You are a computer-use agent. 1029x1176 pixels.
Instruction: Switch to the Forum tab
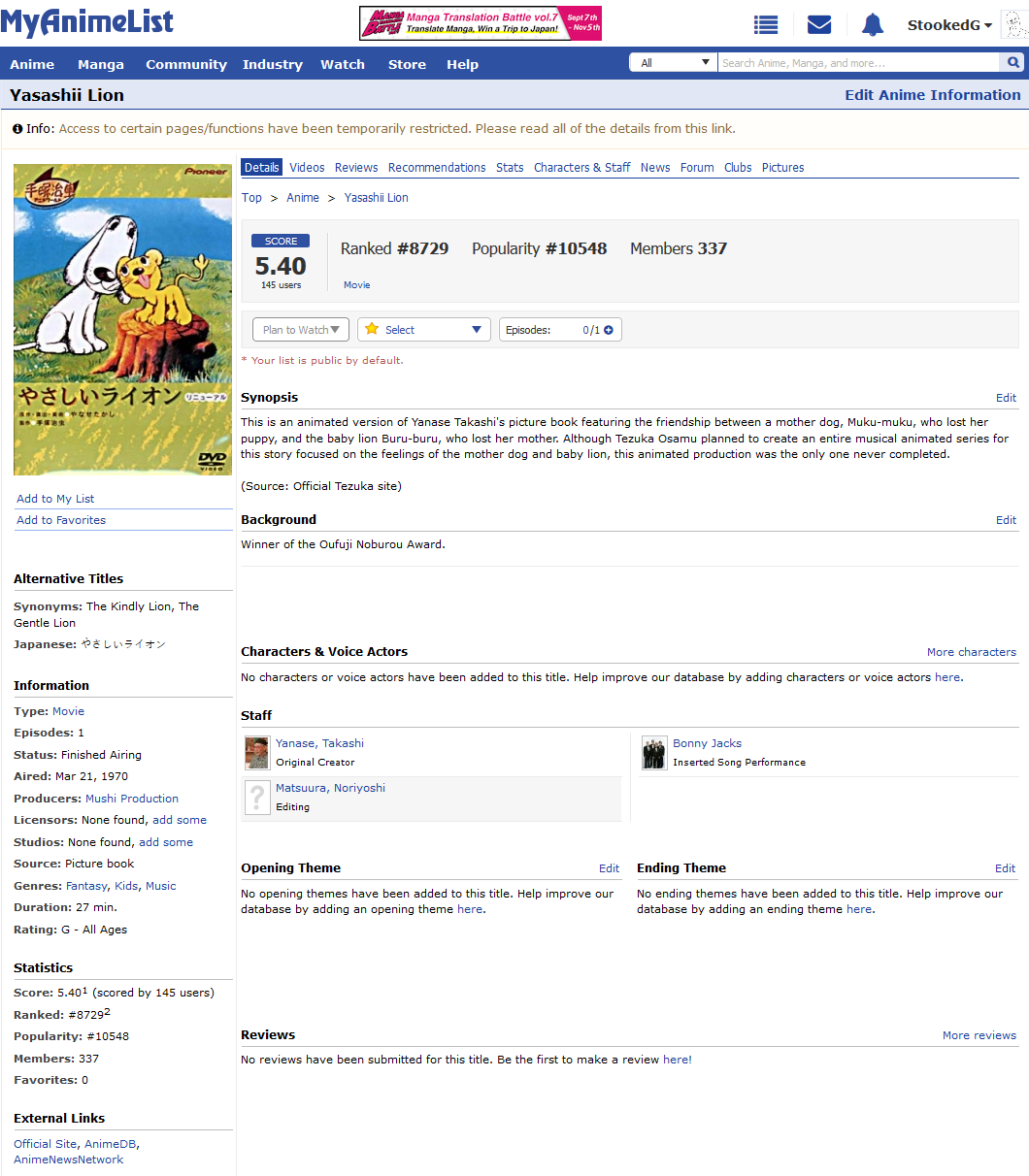tap(697, 168)
